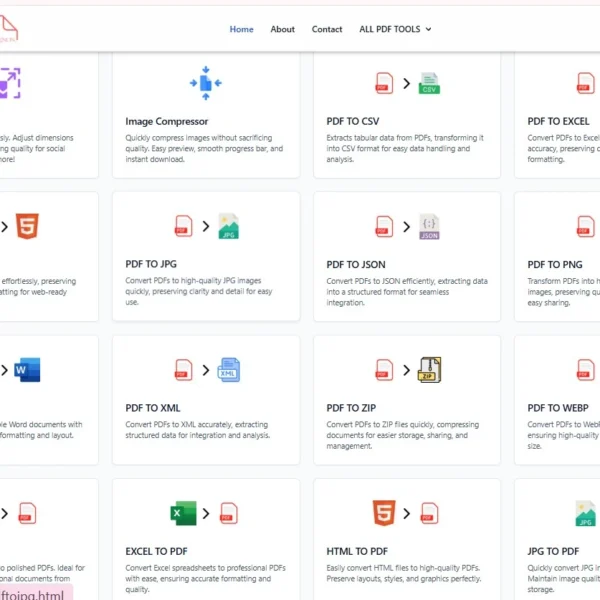600x600 pixels.
Task: Click the PDF icon in PDF TO JSON card
Action: [x=384, y=226]
